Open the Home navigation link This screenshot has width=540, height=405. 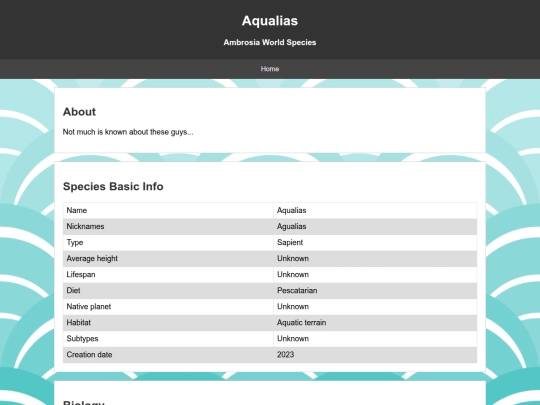(x=270, y=69)
